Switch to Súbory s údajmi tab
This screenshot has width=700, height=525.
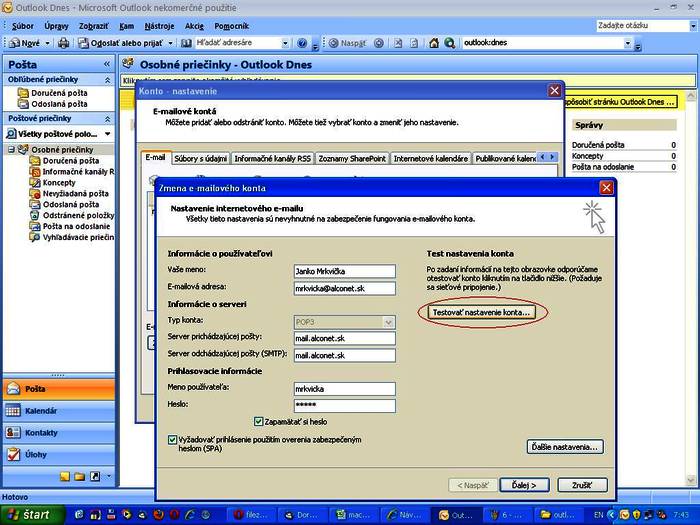coord(200,158)
